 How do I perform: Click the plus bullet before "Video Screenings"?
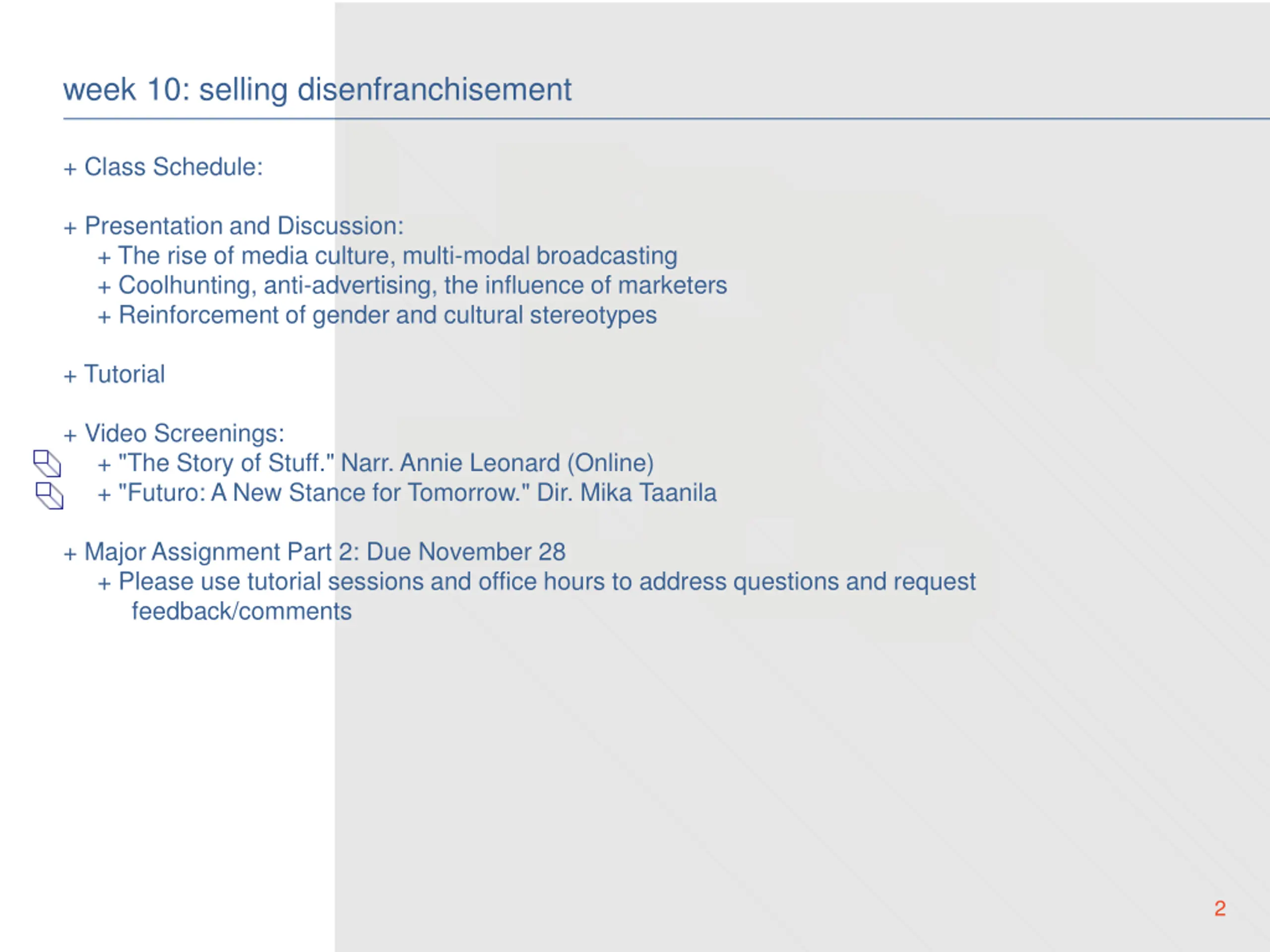click(x=70, y=435)
